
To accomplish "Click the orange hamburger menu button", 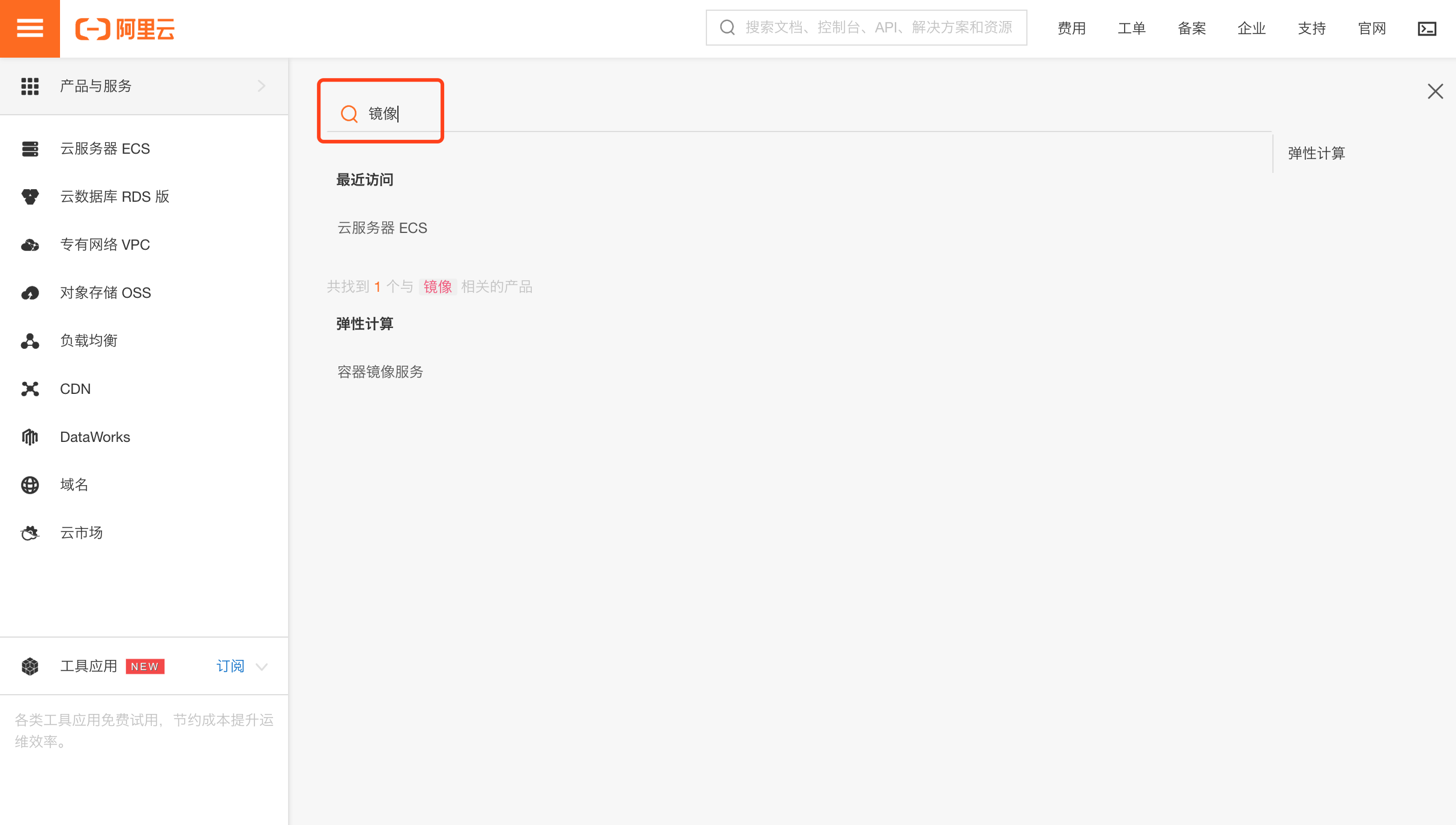I will tap(29, 28).
